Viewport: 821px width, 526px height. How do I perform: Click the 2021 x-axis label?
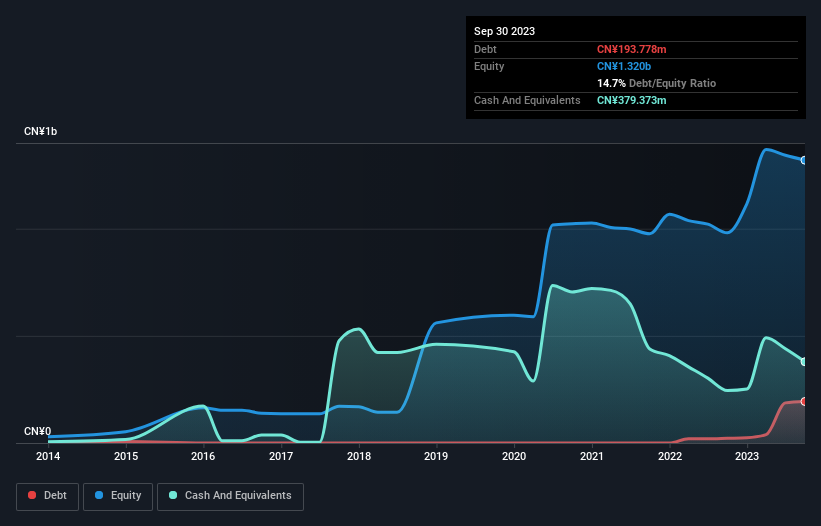coord(592,456)
